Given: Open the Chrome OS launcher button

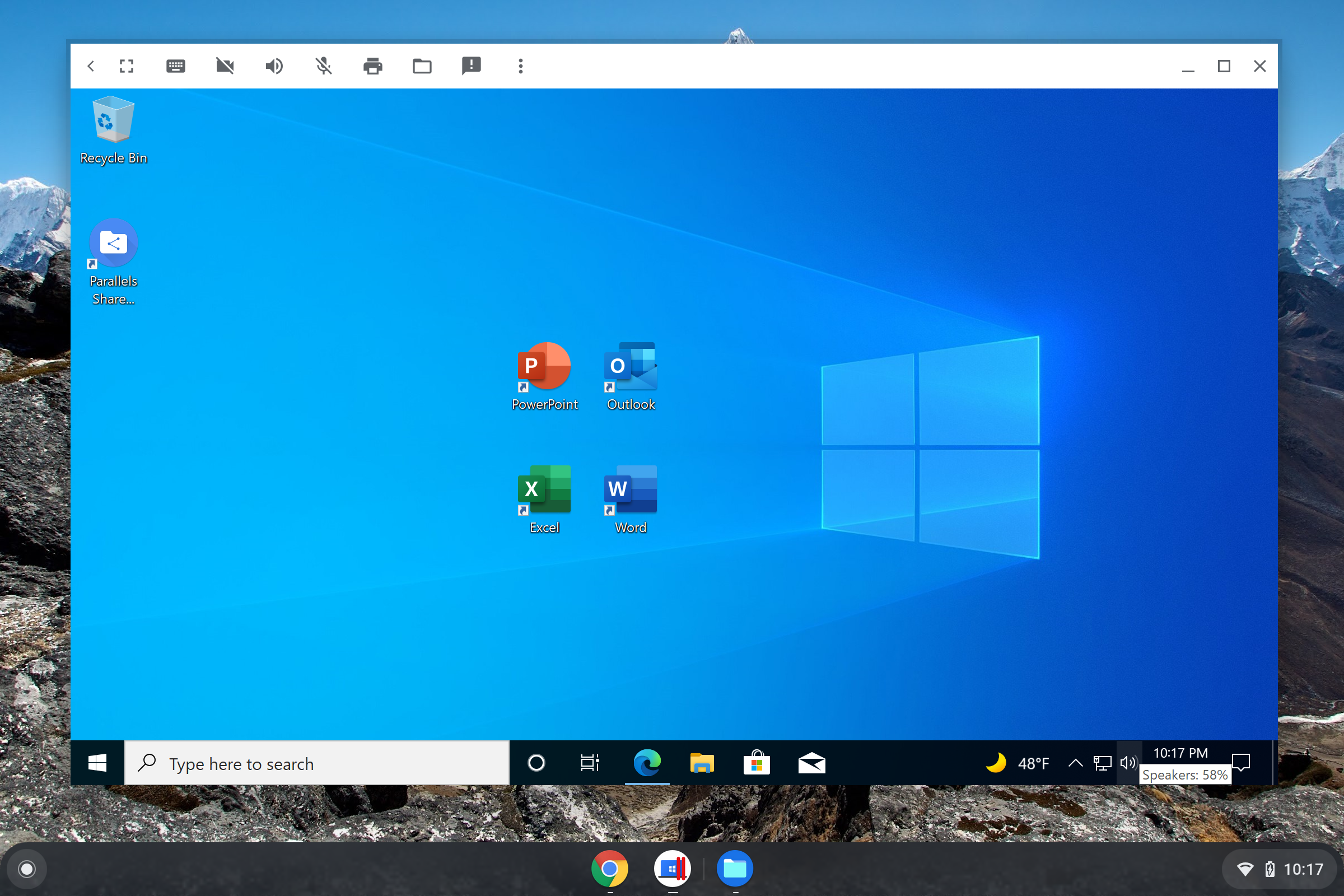Looking at the screenshot, I should coord(26,869).
